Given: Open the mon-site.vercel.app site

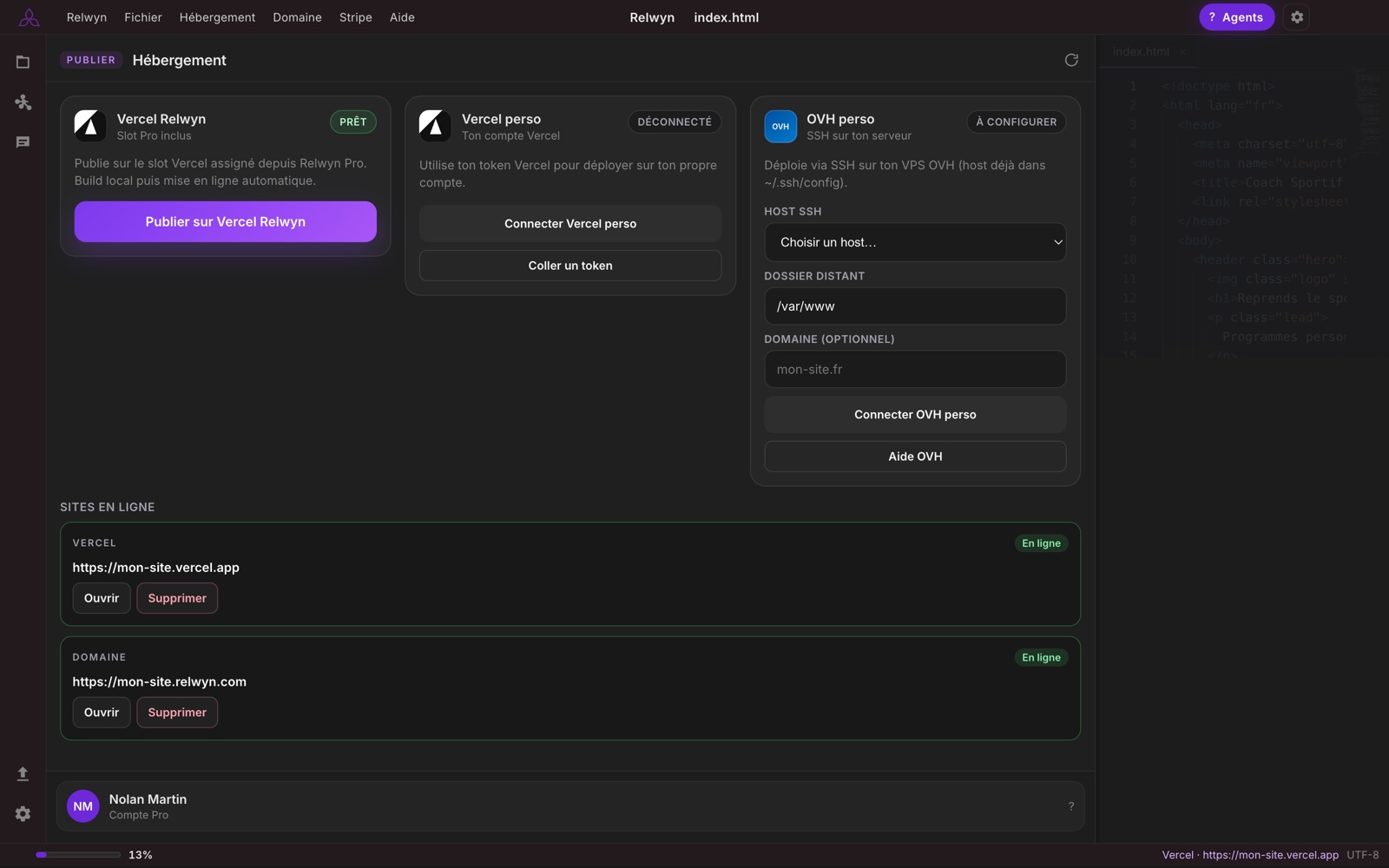Looking at the screenshot, I should tap(102, 598).
